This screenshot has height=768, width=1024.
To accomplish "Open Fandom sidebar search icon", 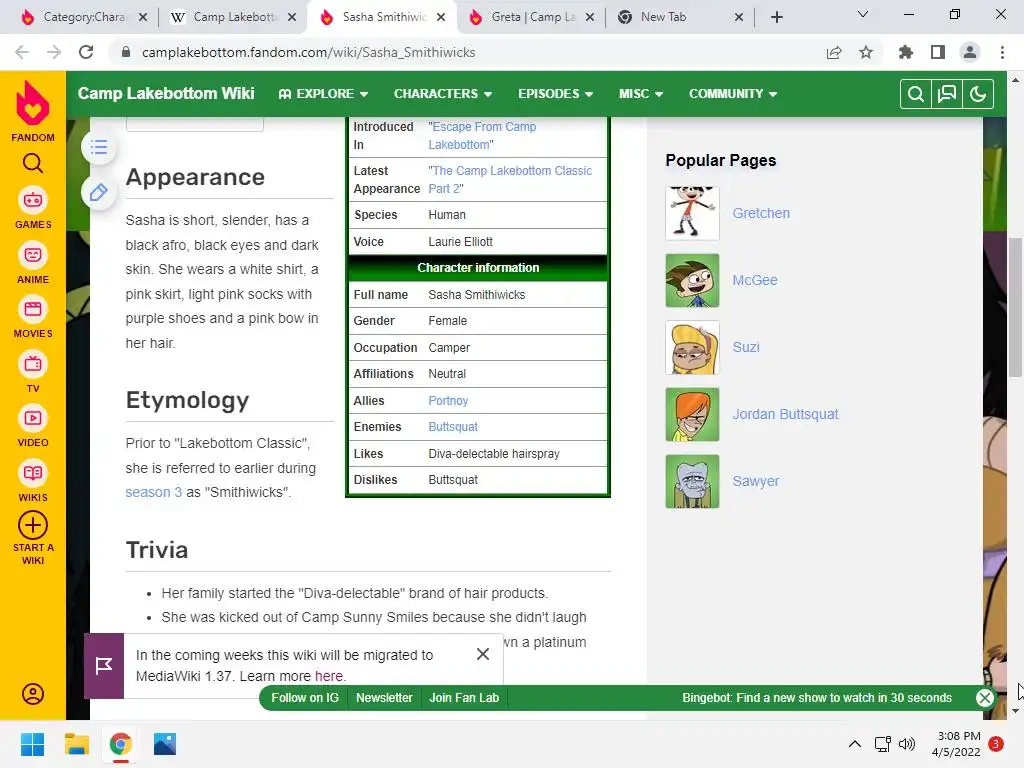I will tap(33, 163).
